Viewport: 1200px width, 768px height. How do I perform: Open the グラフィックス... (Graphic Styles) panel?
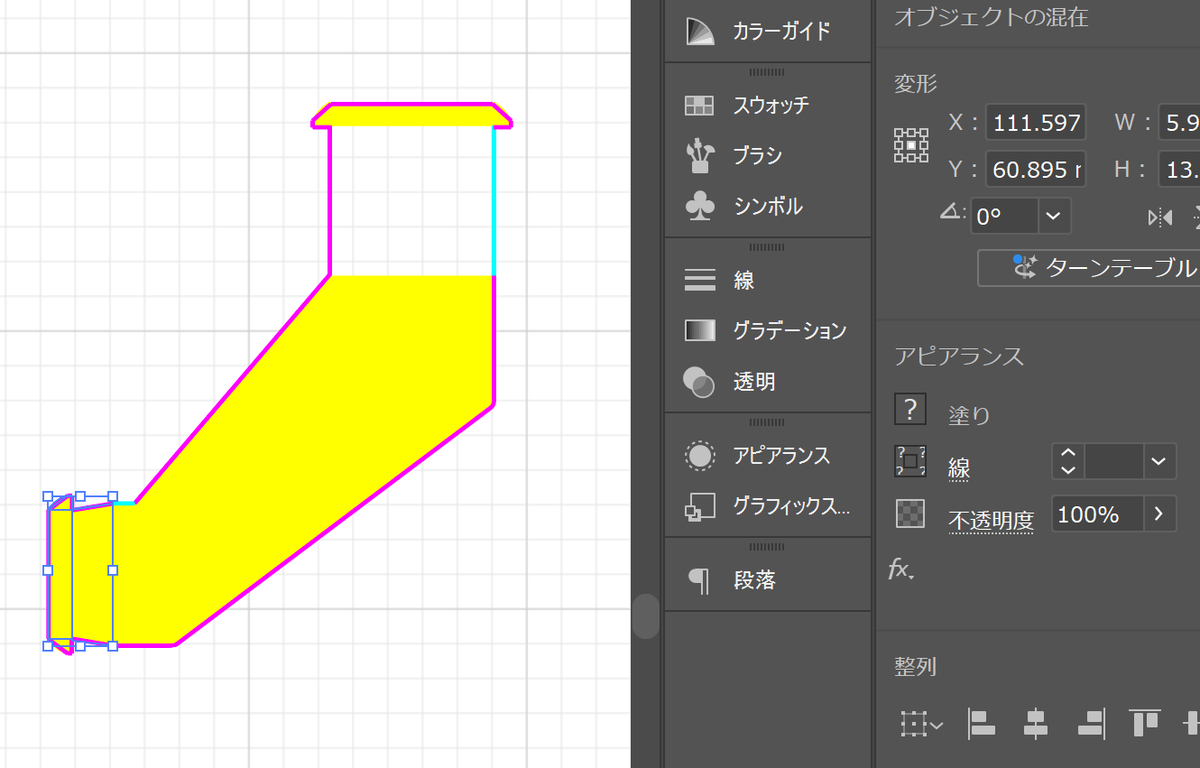coord(767,507)
